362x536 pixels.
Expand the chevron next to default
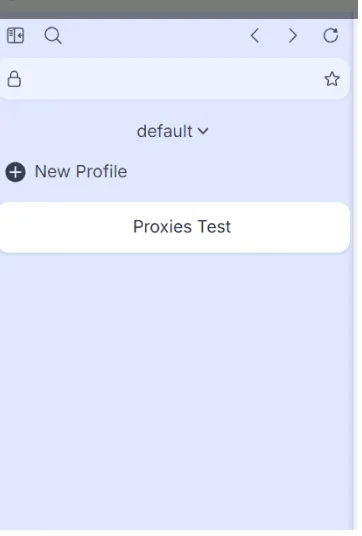point(203,131)
